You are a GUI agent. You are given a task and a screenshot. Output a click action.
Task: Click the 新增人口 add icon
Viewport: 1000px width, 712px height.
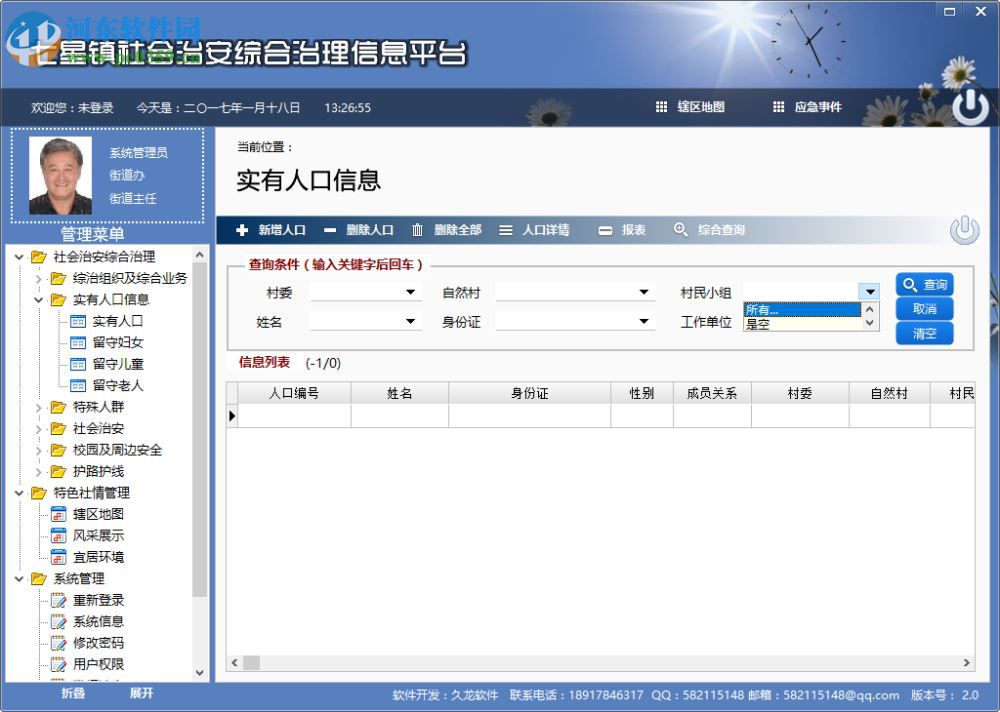(242, 229)
